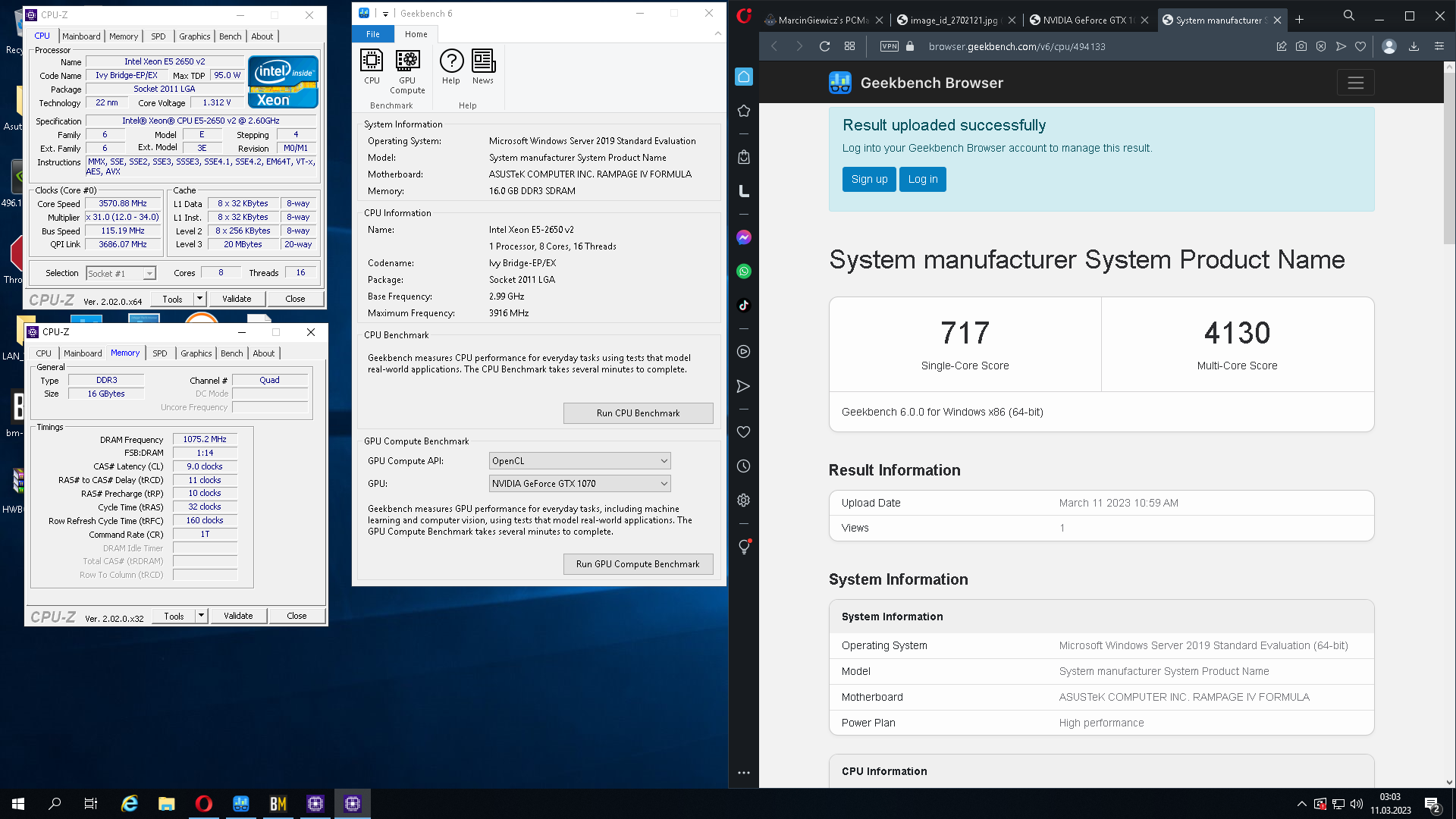Open Tools dropdown arrow in bottom CPU-Z window
1456x819 pixels.
[201, 616]
